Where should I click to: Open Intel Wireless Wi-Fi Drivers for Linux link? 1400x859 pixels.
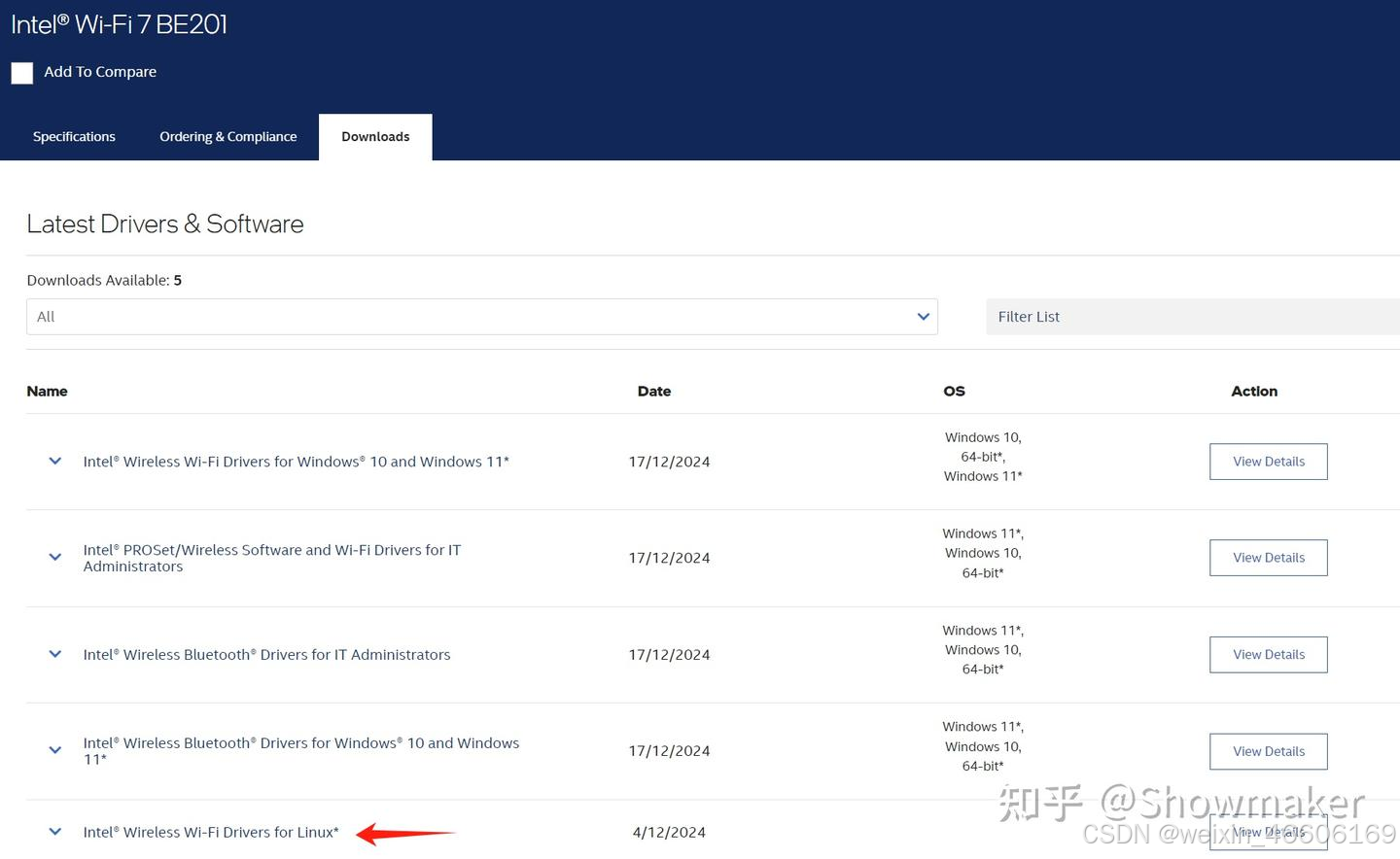[211, 832]
